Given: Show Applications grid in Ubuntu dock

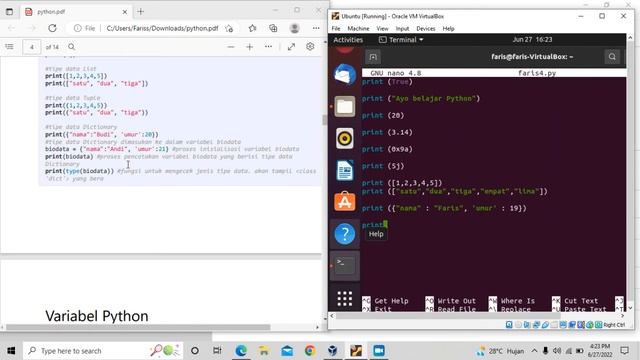Looking at the screenshot, I should coord(344,299).
